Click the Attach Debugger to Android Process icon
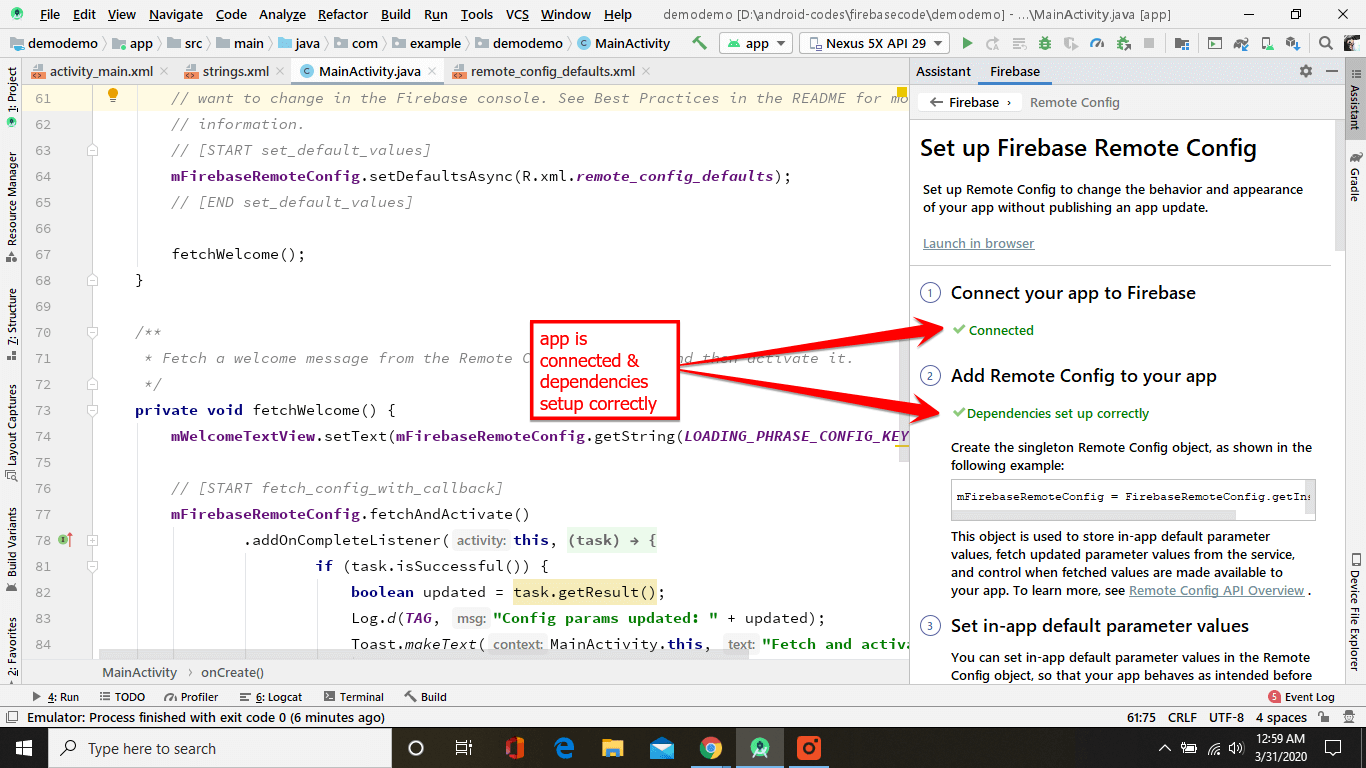 1123,43
